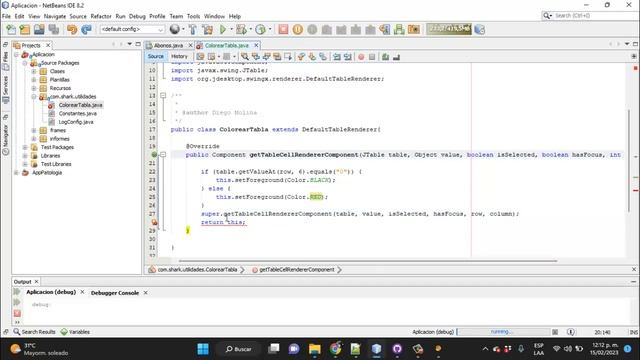Open File Explorer from taskbar
The height and width of the screenshot is (360, 640).
(315, 349)
